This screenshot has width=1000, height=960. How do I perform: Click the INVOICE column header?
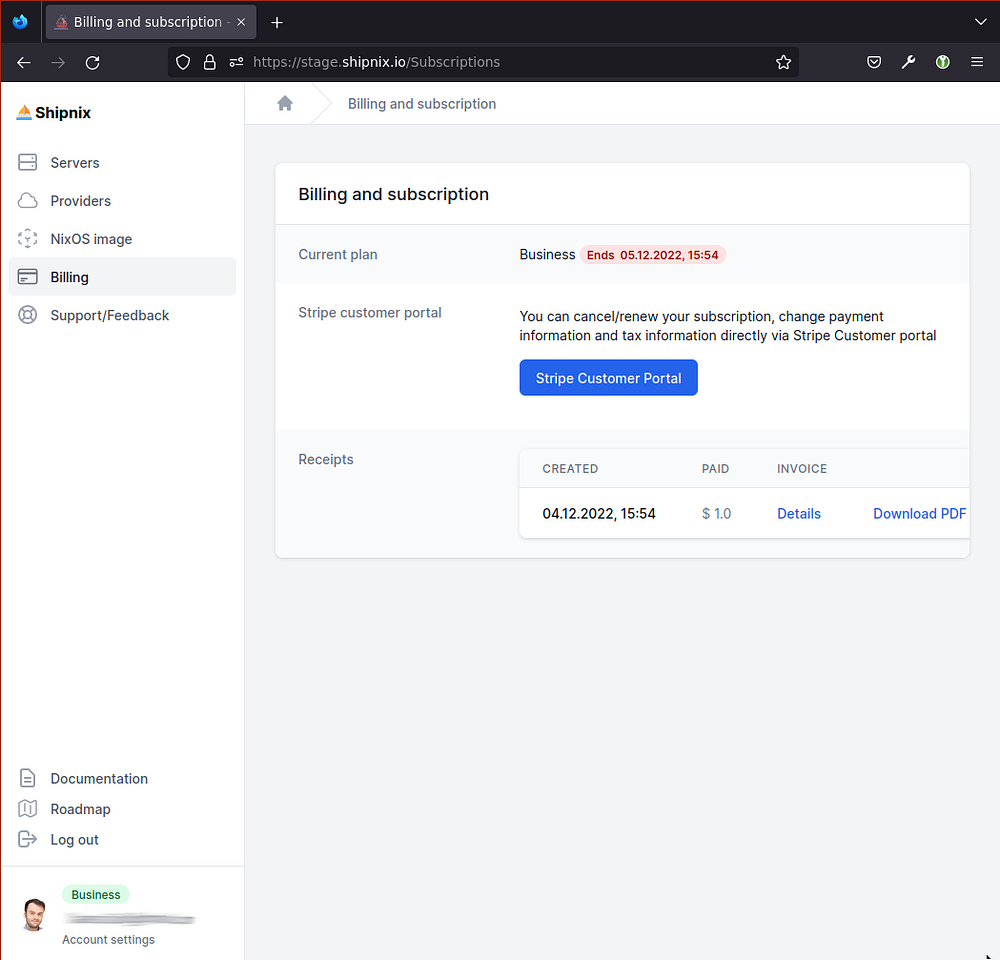tap(802, 468)
